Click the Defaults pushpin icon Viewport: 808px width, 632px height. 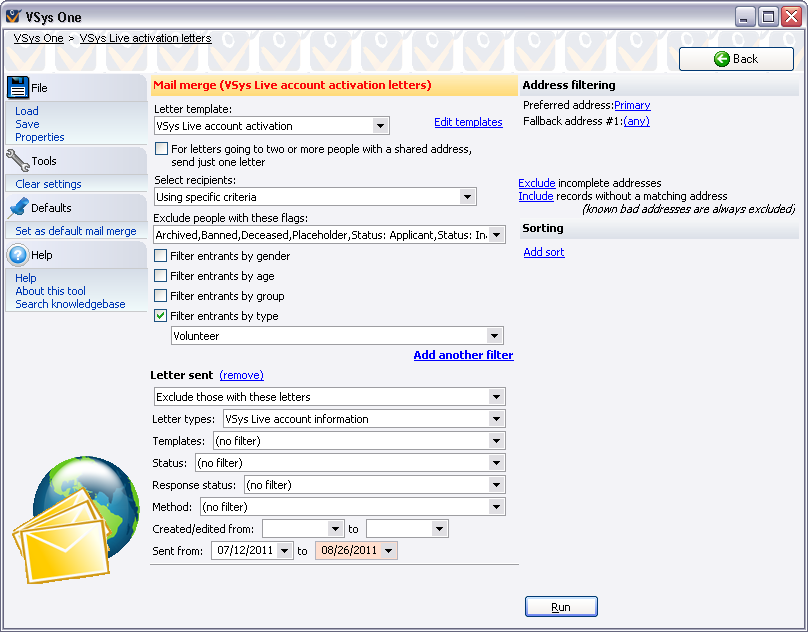pos(19,208)
